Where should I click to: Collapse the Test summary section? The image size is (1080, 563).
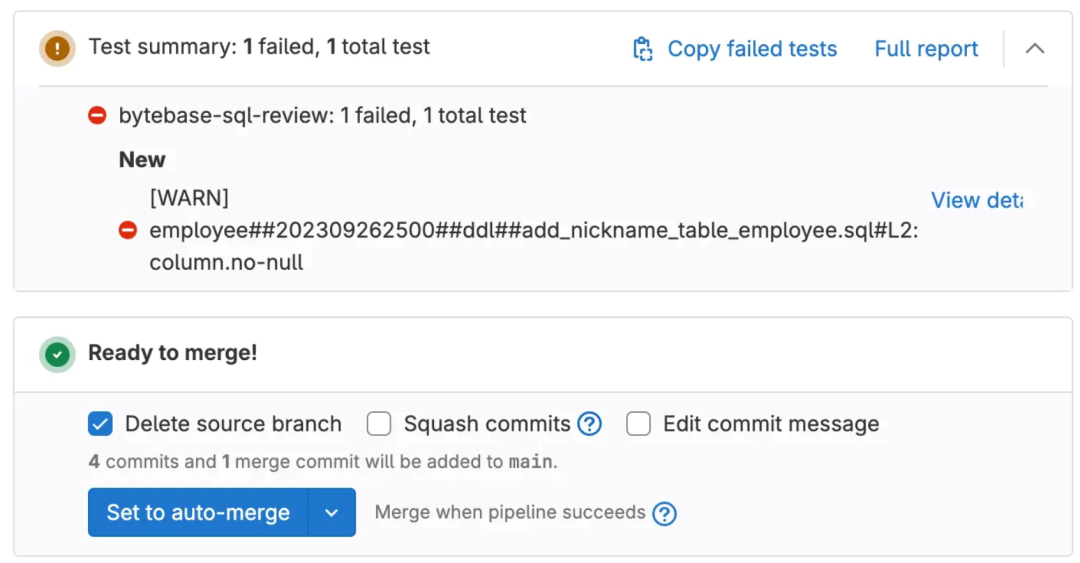pos(1035,48)
